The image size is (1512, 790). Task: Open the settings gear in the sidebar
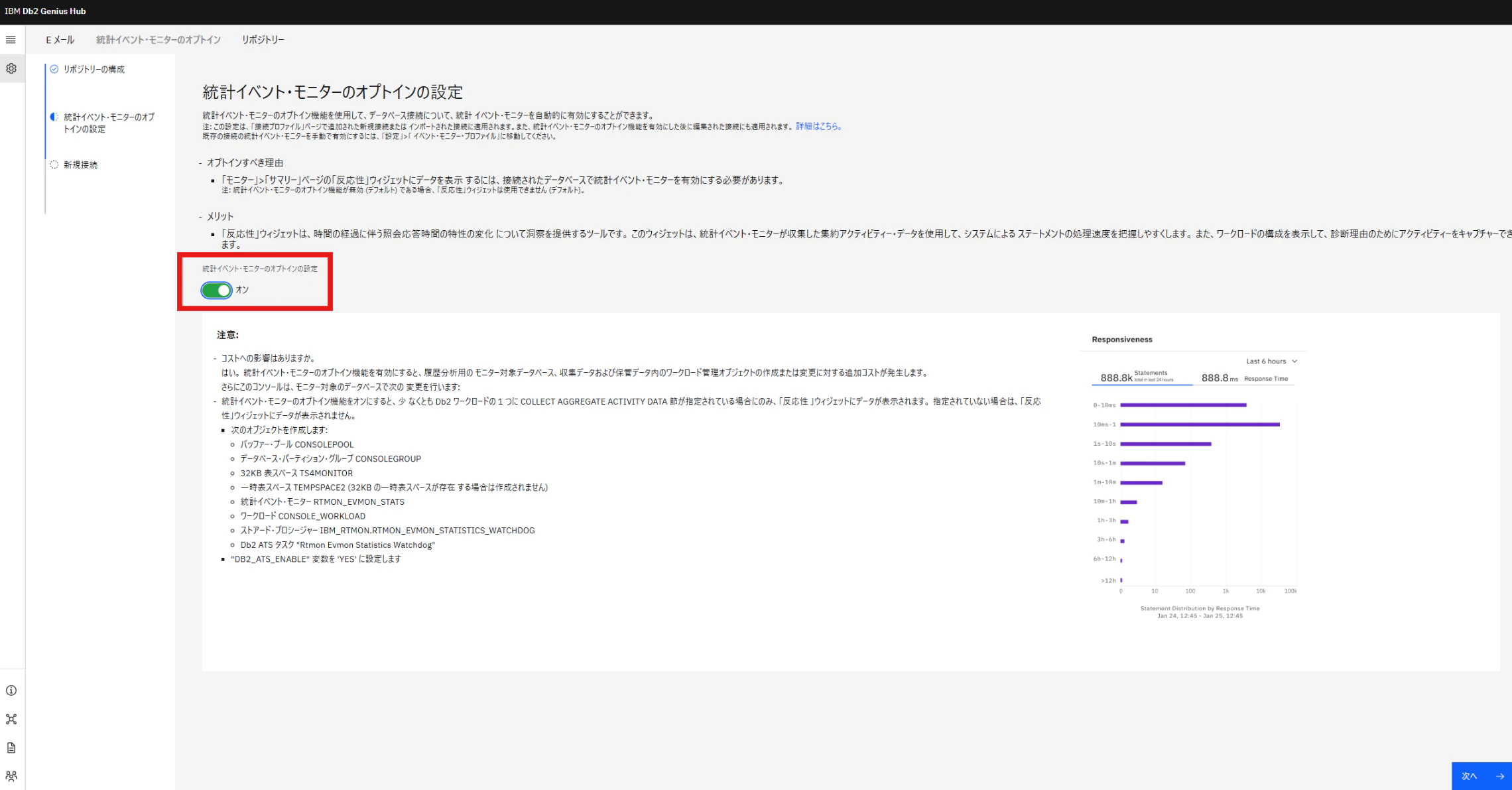click(11, 68)
